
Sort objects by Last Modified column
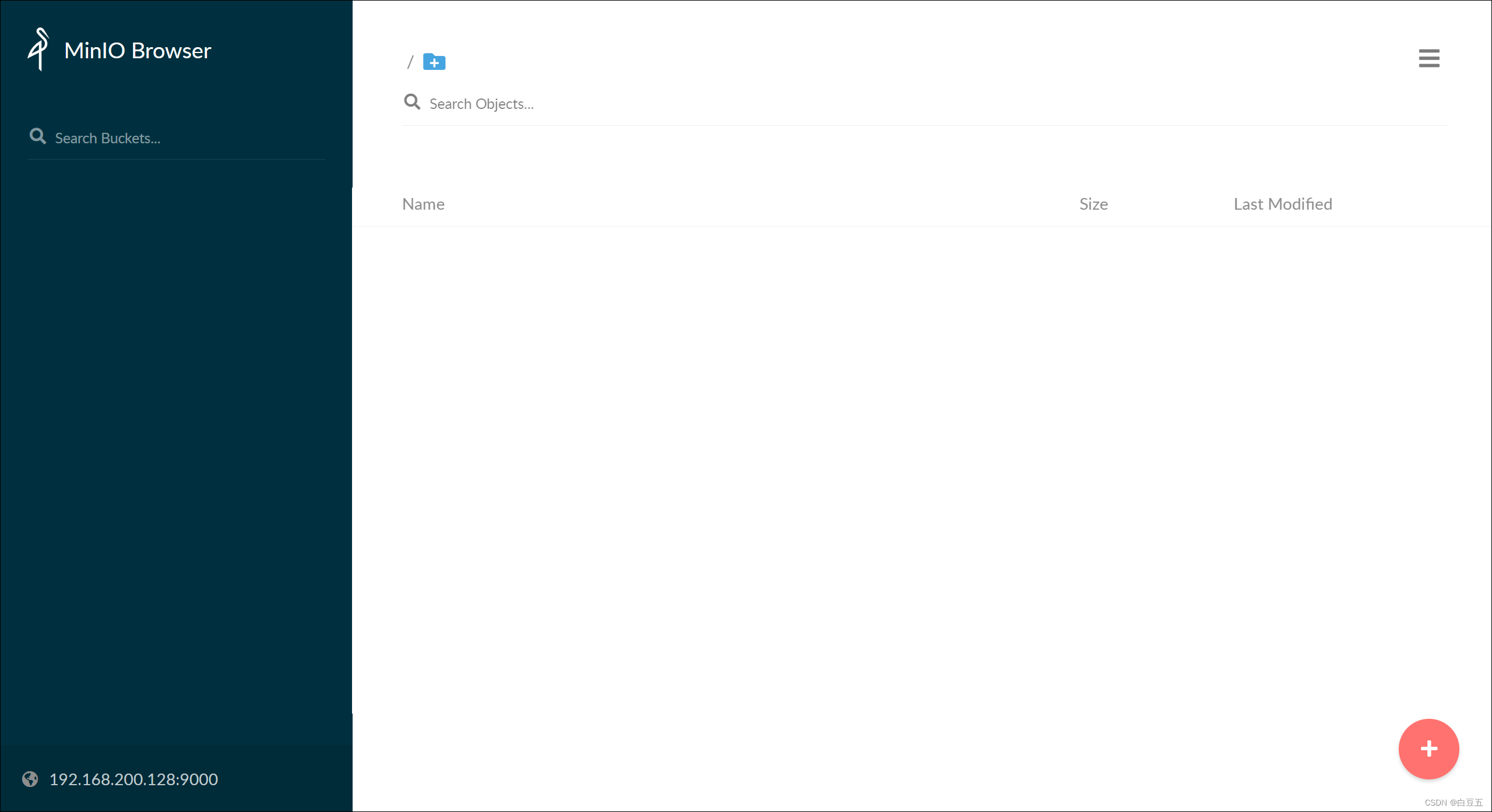tap(1283, 204)
